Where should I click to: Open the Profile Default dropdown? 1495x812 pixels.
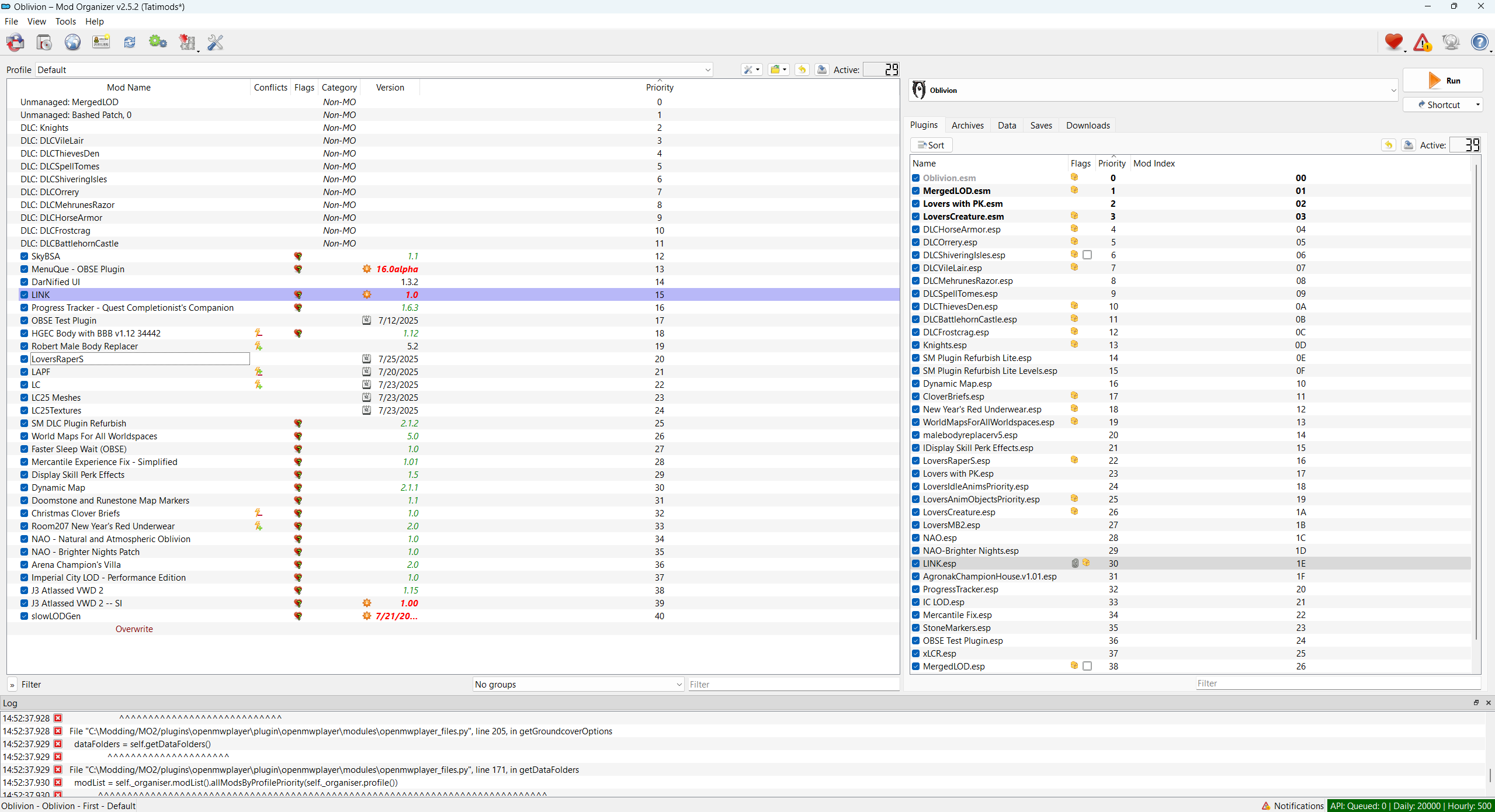click(x=374, y=70)
